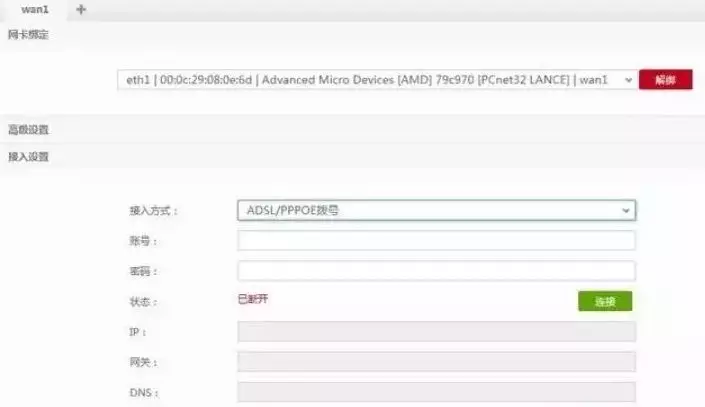Click the 密码 password input field
705x407 pixels.
[x=437, y=271]
